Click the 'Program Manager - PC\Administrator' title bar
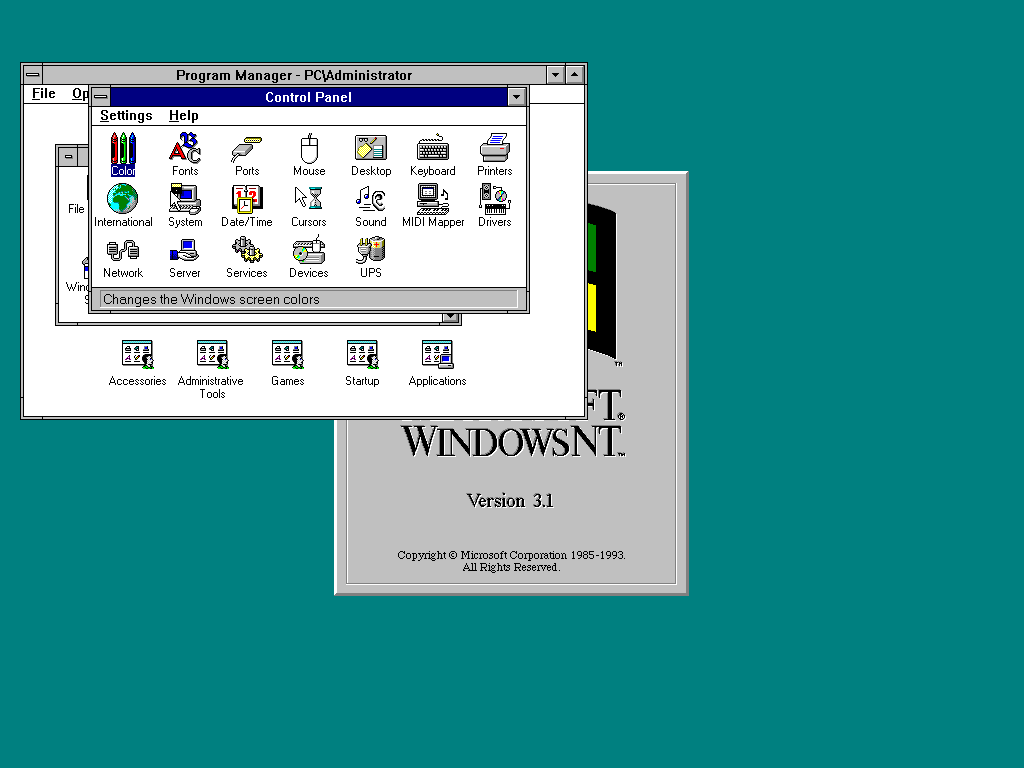The width and height of the screenshot is (1024, 768). click(x=294, y=74)
